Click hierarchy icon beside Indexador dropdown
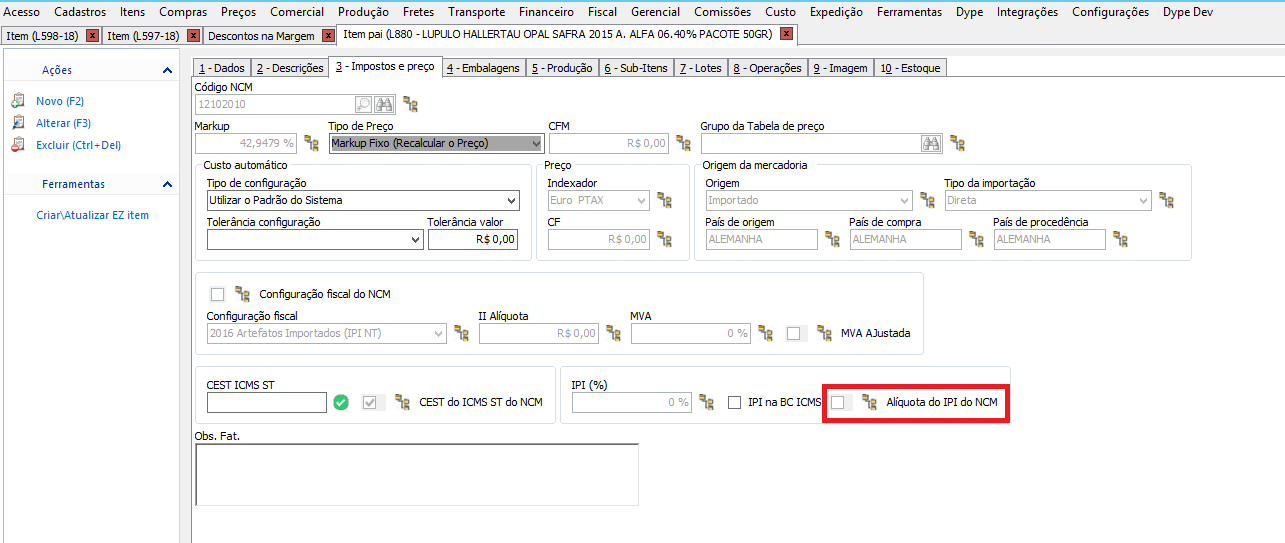Image resolution: width=1285 pixels, height=543 pixels. click(665, 200)
